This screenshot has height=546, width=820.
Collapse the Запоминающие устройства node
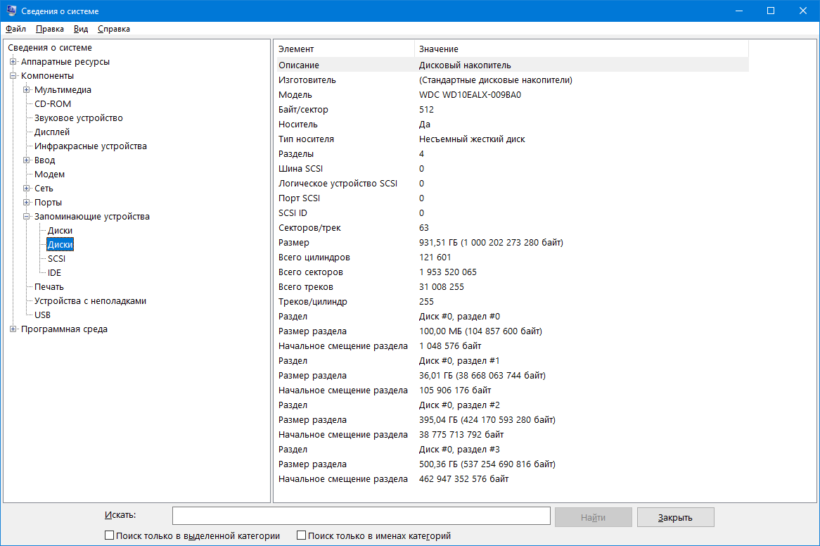[26, 216]
